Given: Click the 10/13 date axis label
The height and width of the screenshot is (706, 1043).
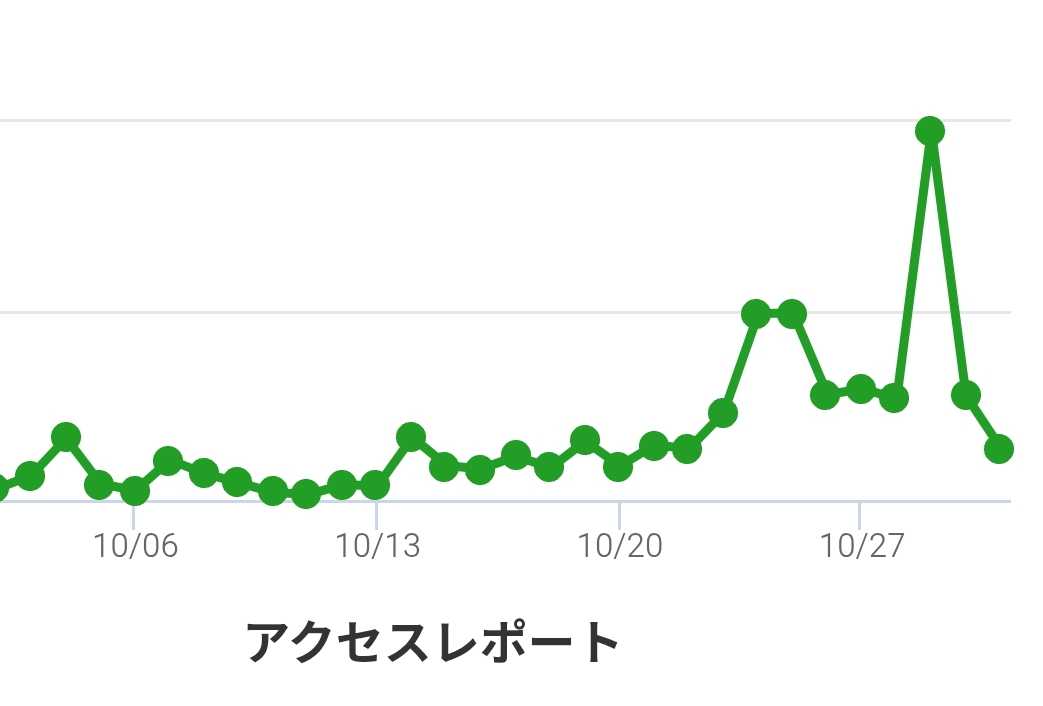Looking at the screenshot, I should 377,546.
